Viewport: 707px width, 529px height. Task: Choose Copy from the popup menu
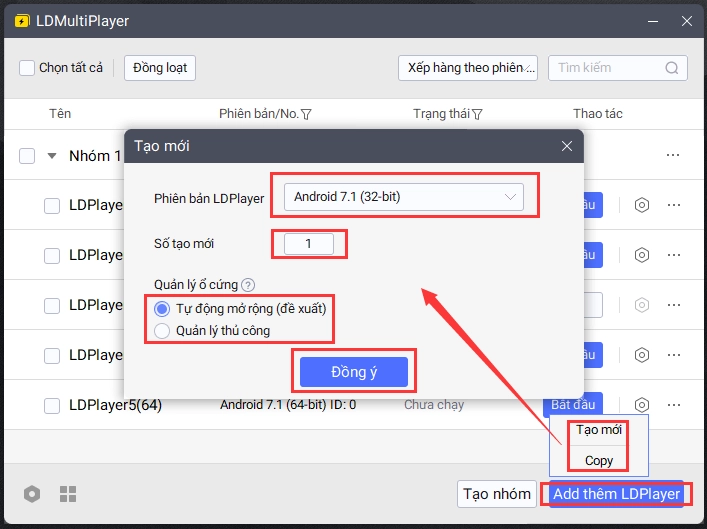(598, 460)
